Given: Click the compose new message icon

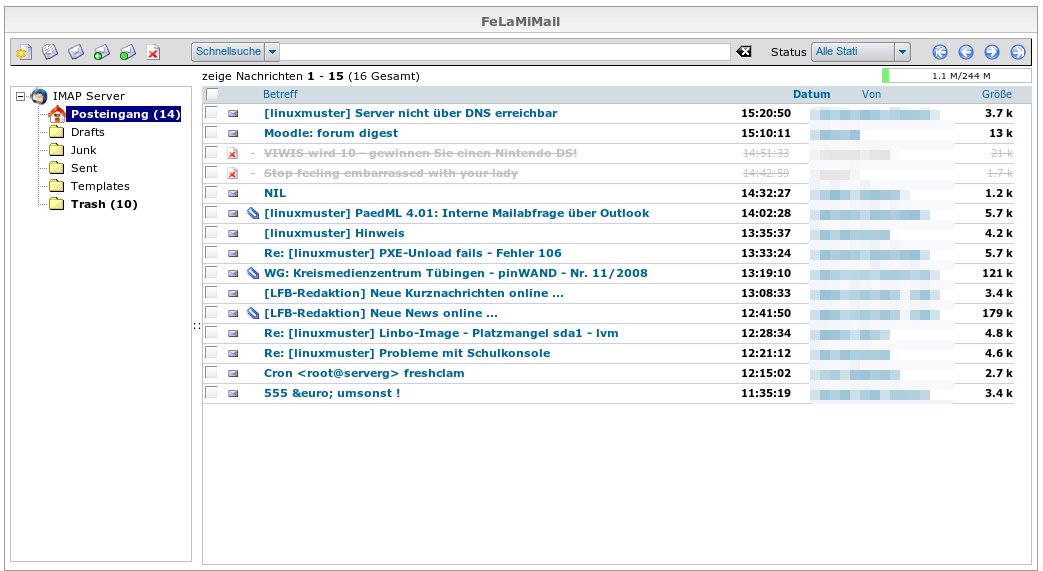Looking at the screenshot, I should click(21, 52).
